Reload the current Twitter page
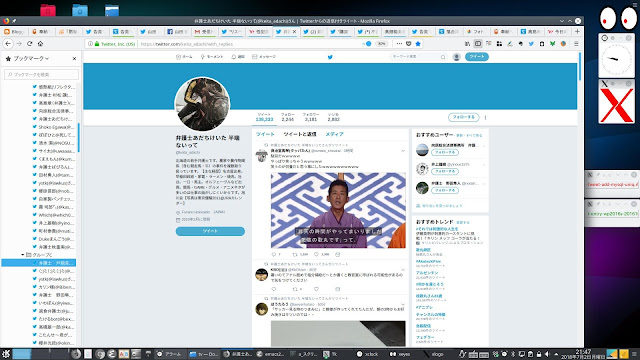Viewport: 640px width, 360px height. click(29, 44)
